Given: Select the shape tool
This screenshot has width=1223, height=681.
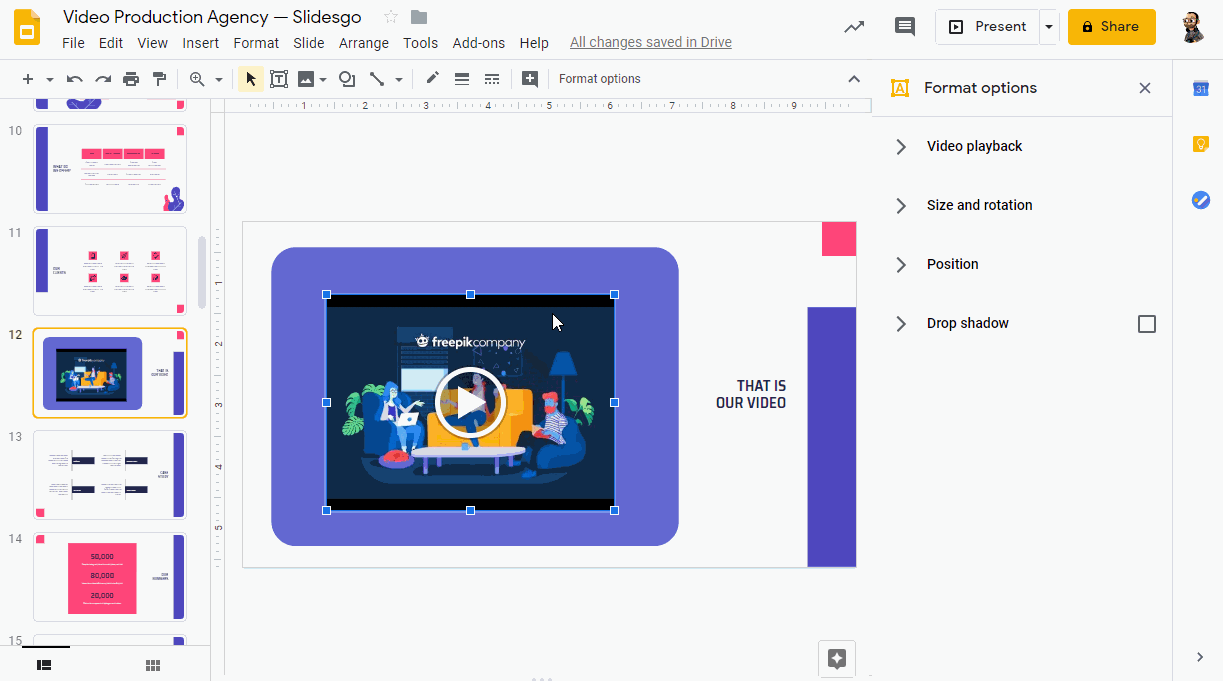Looking at the screenshot, I should [347, 79].
